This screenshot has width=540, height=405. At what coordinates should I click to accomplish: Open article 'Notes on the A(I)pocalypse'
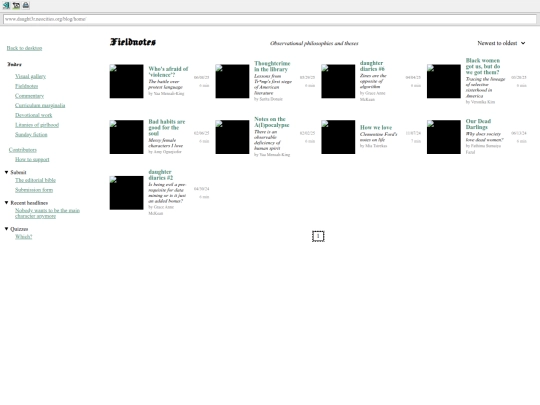click(271, 122)
